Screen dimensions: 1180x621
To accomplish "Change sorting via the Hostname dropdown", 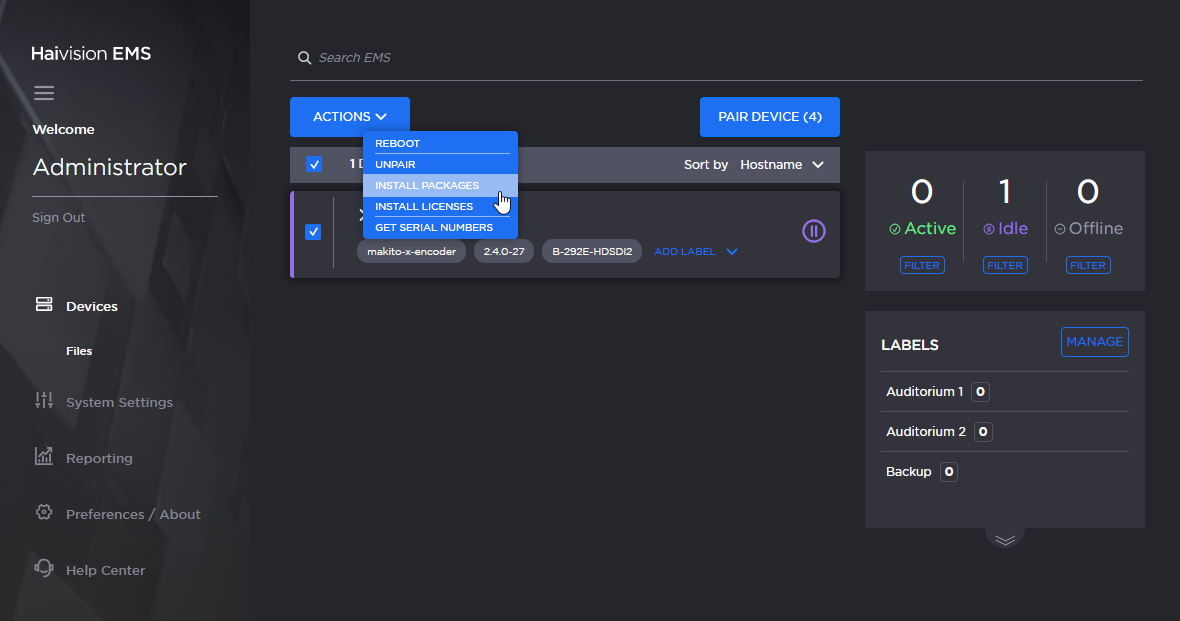I will 783,164.
